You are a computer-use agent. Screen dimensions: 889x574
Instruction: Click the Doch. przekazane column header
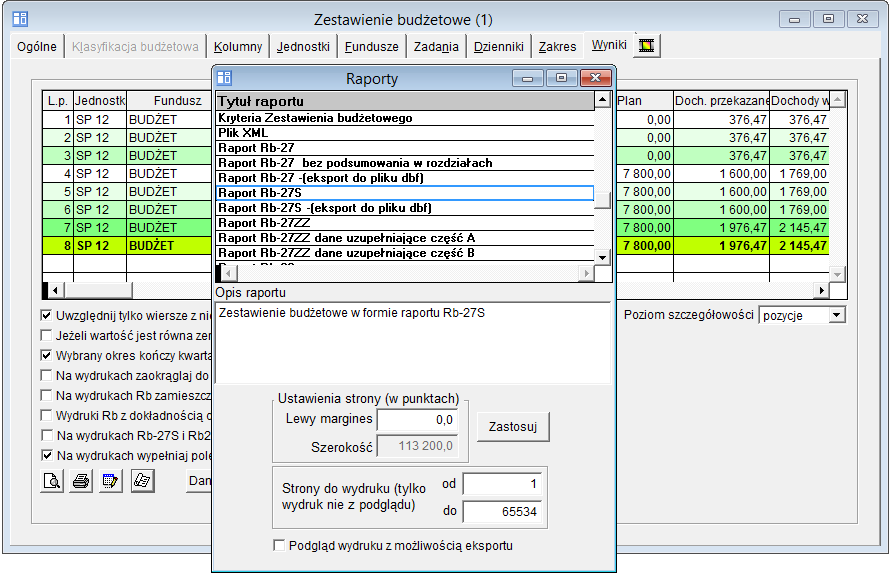(721, 100)
